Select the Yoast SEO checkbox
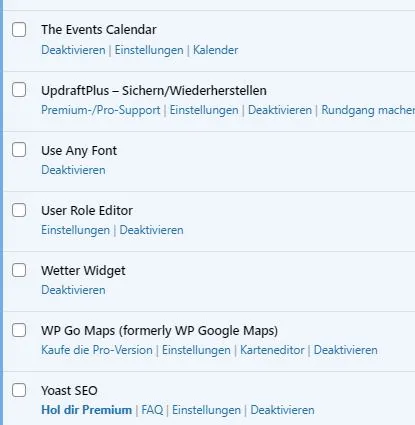Image resolution: width=415 pixels, height=425 pixels. (19, 390)
